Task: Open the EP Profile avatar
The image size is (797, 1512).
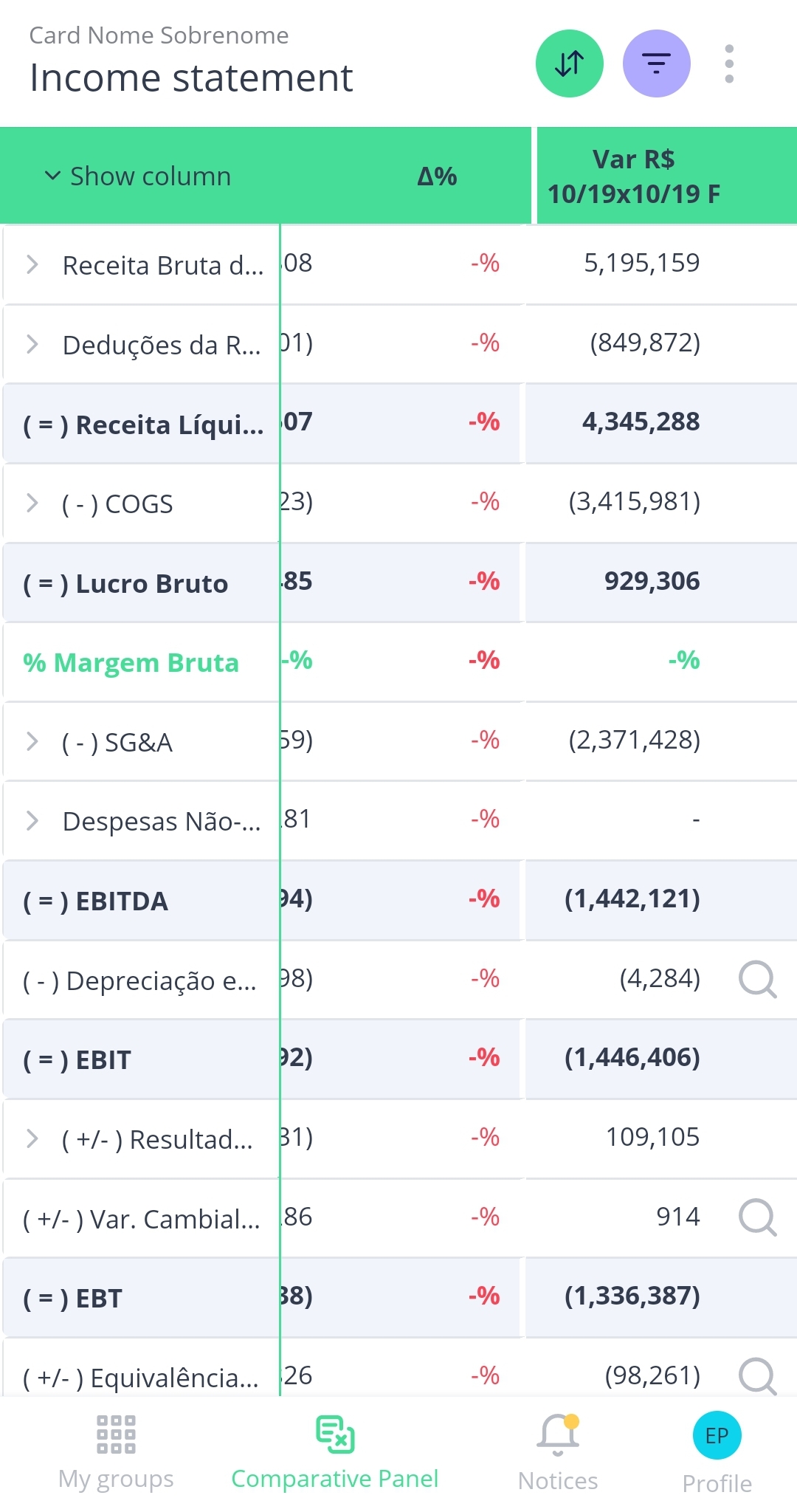Action: tap(717, 1435)
